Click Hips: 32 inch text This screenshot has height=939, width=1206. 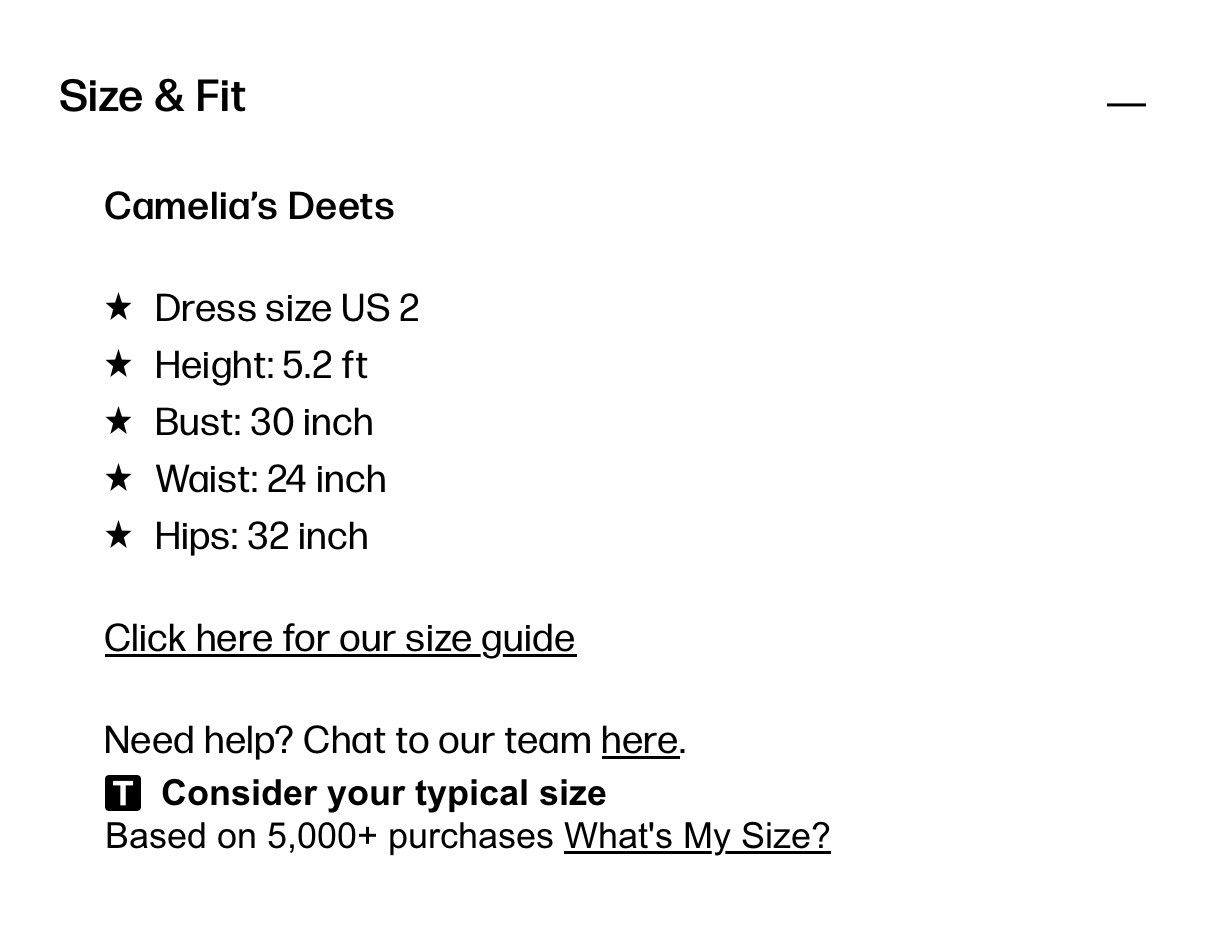(262, 536)
